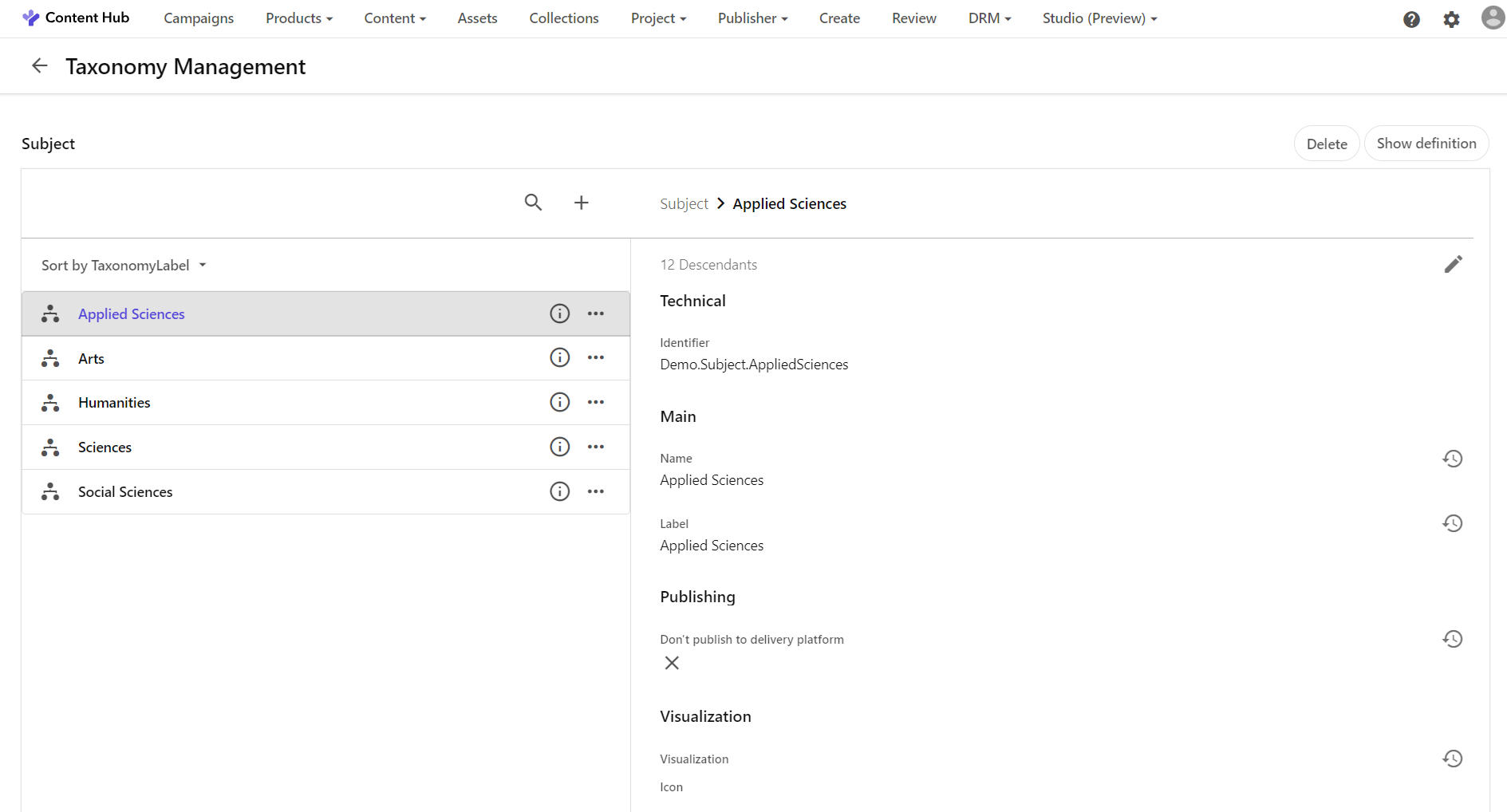Open the taxonomy search
This screenshot has height=812, width=1507.
[x=533, y=203]
